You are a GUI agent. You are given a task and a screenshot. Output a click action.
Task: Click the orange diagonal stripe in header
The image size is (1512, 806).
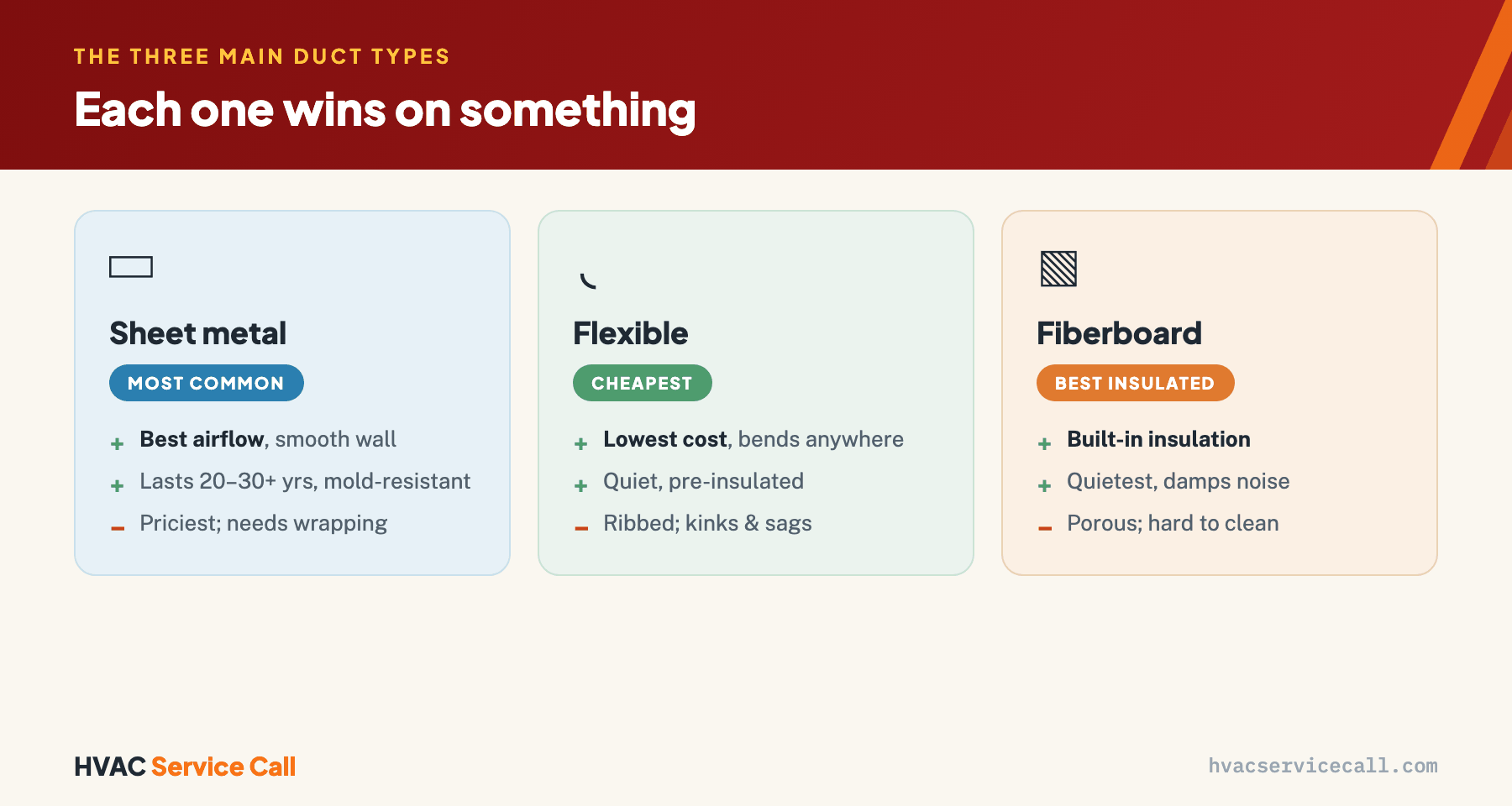(x=1471, y=85)
